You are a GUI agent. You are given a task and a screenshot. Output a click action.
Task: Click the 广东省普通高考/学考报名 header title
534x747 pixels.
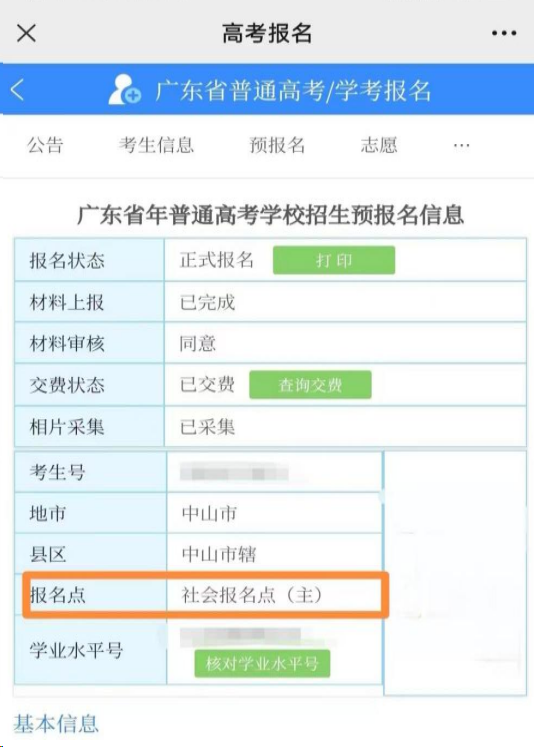tap(293, 90)
